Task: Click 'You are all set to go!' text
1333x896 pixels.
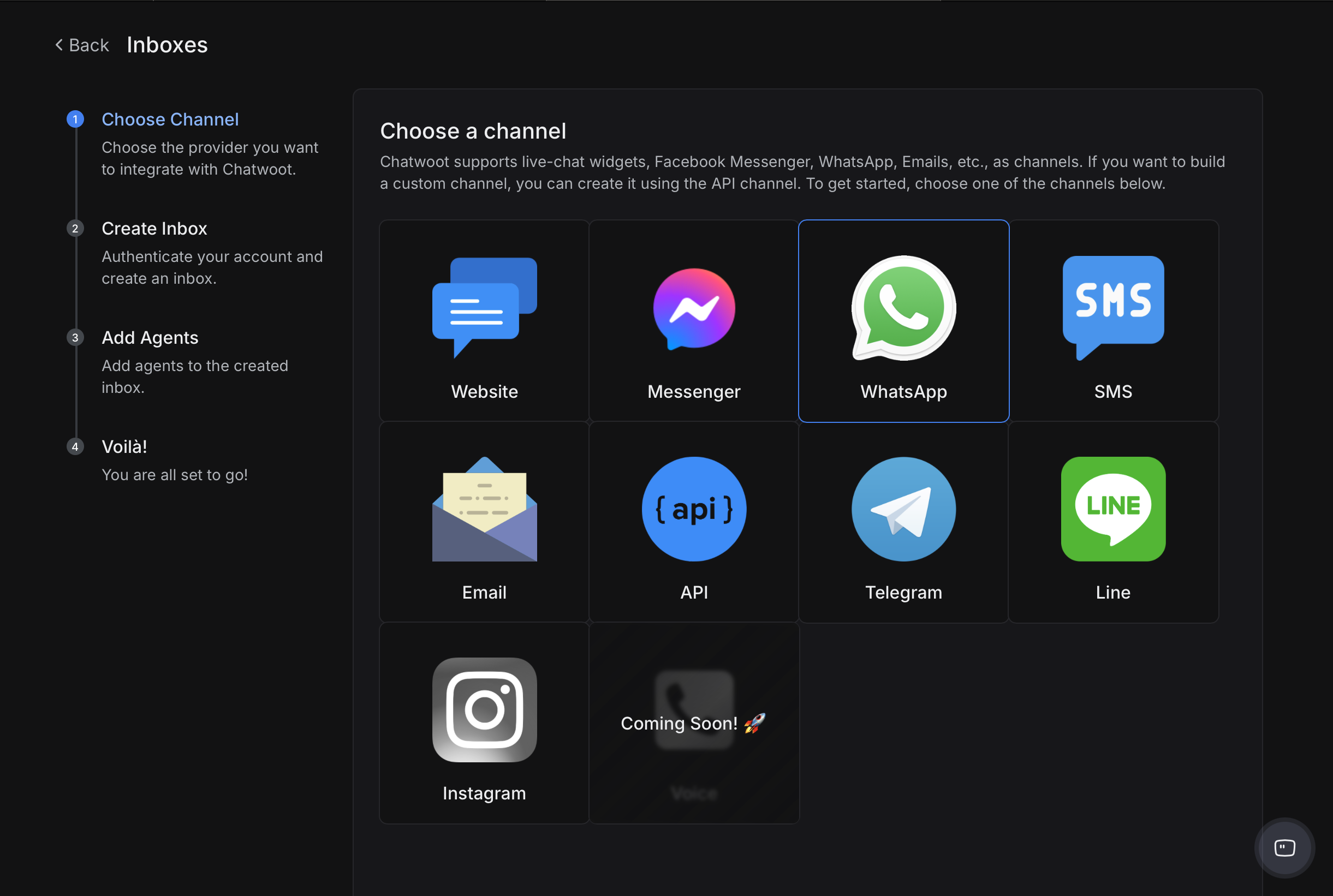Action: click(x=174, y=474)
